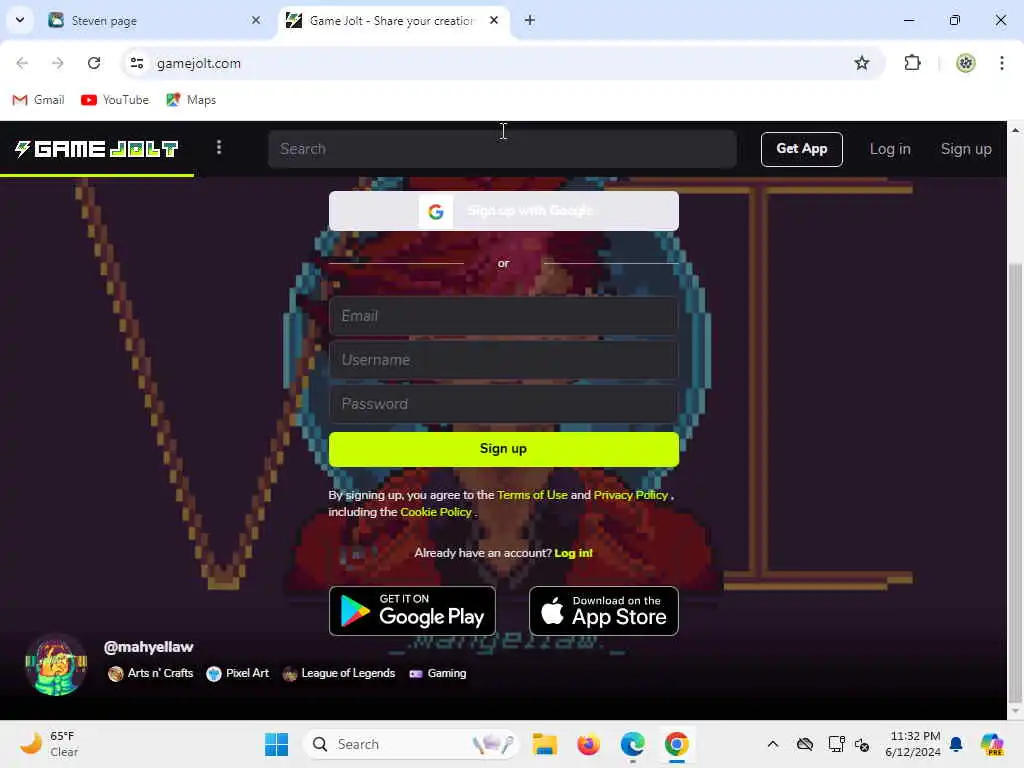
Task: Launch Microsoft Edge from the taskbar
Action: point(632,744)
